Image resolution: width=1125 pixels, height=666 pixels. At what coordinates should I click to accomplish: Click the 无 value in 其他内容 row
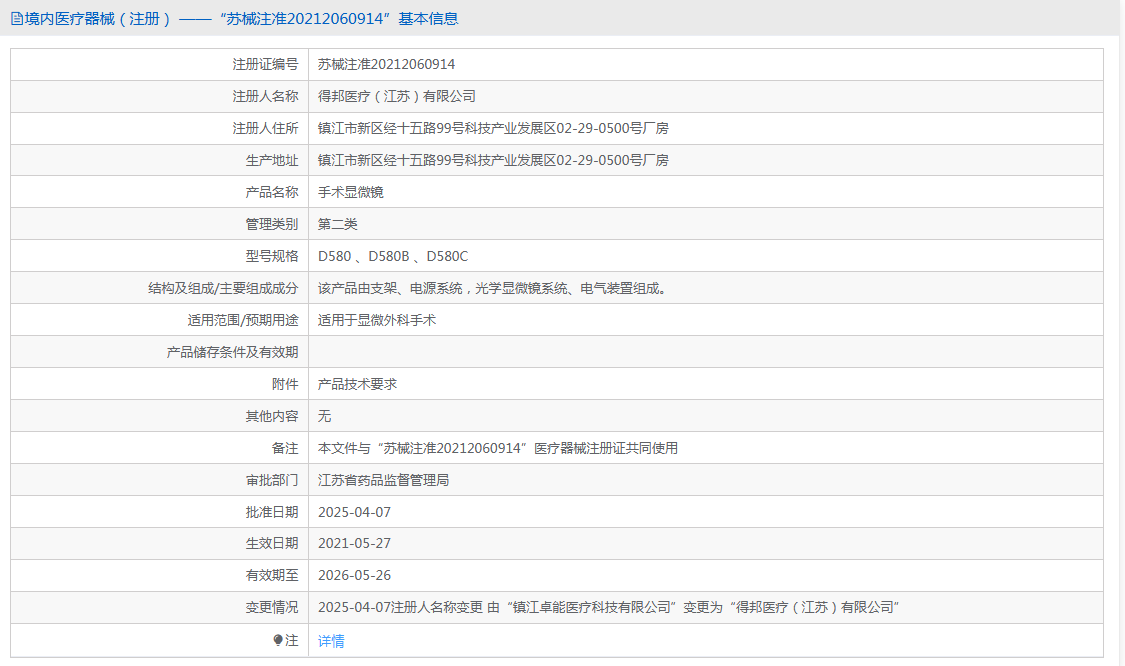[x=324, y=416]
